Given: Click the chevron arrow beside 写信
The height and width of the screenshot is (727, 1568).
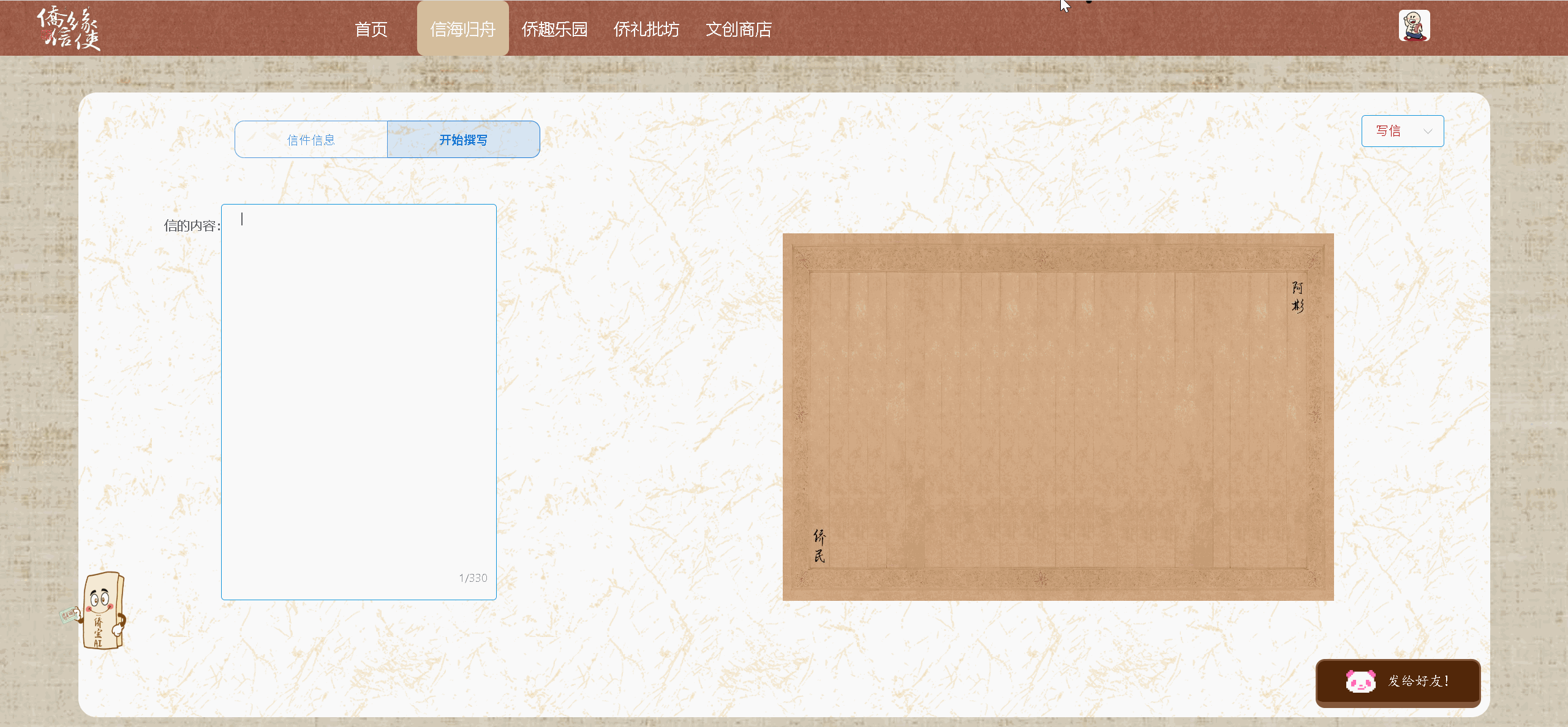Looking at the screenshot, I should pos(1427,131).
